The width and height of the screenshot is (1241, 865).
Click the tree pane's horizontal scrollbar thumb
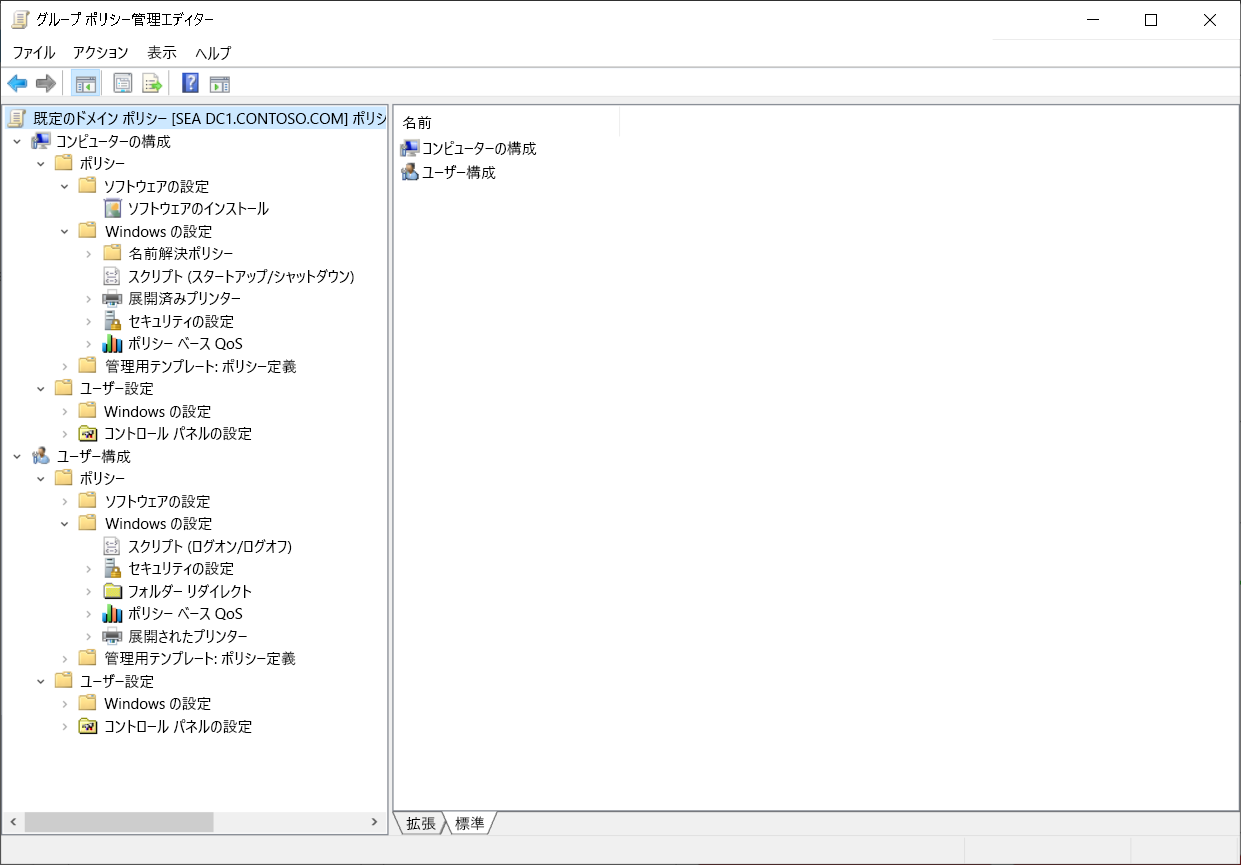click(119, 822)
